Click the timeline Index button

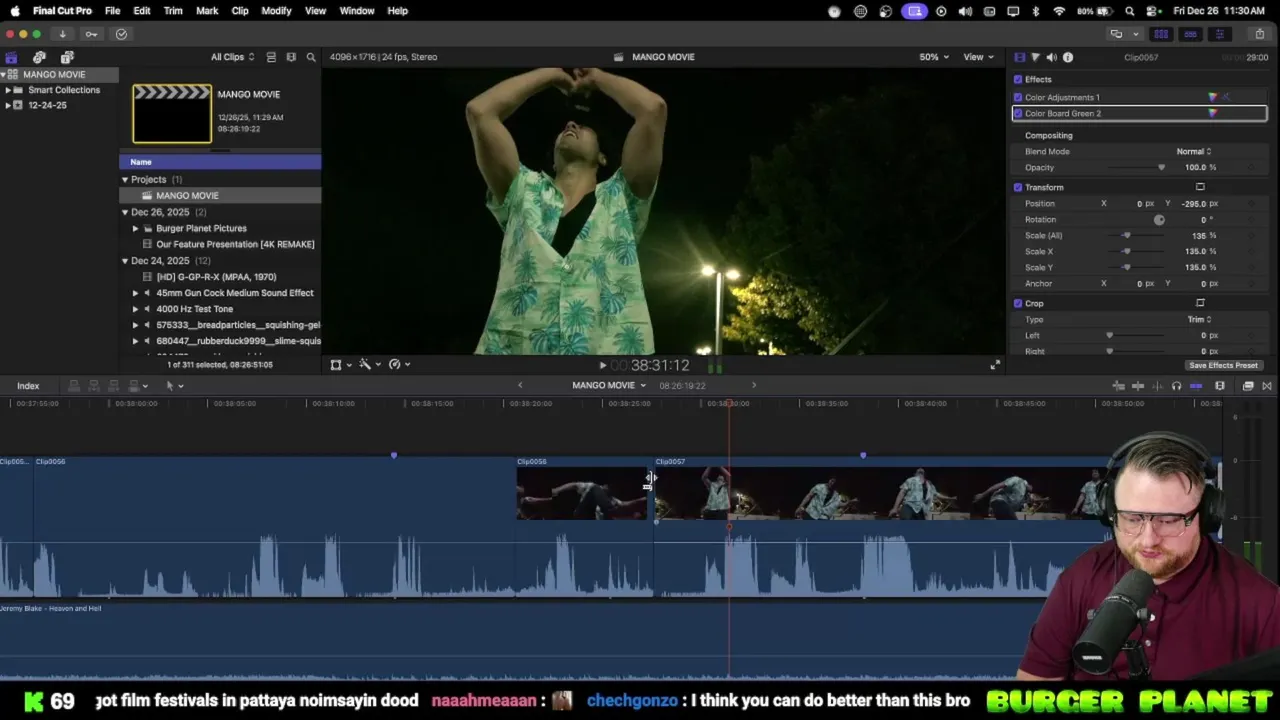28,386
